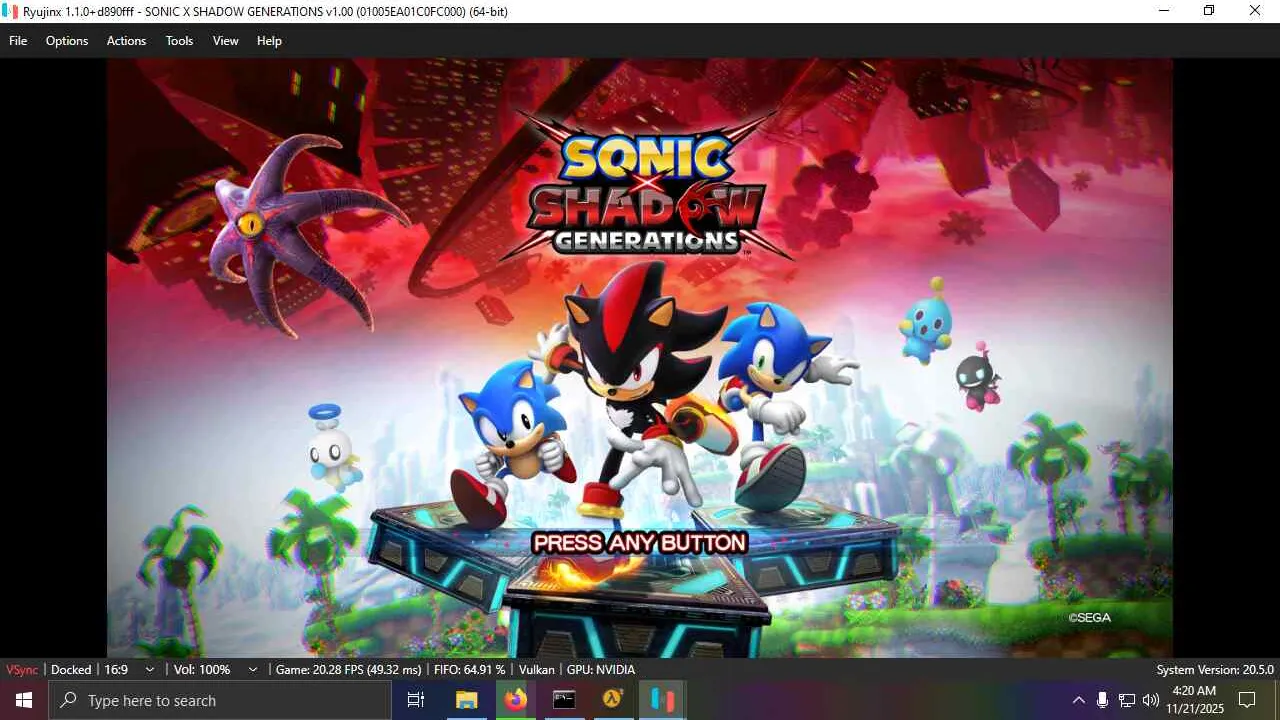Show hidden system tray icons
1280x720 pixels.
[x=1078, y=700]
